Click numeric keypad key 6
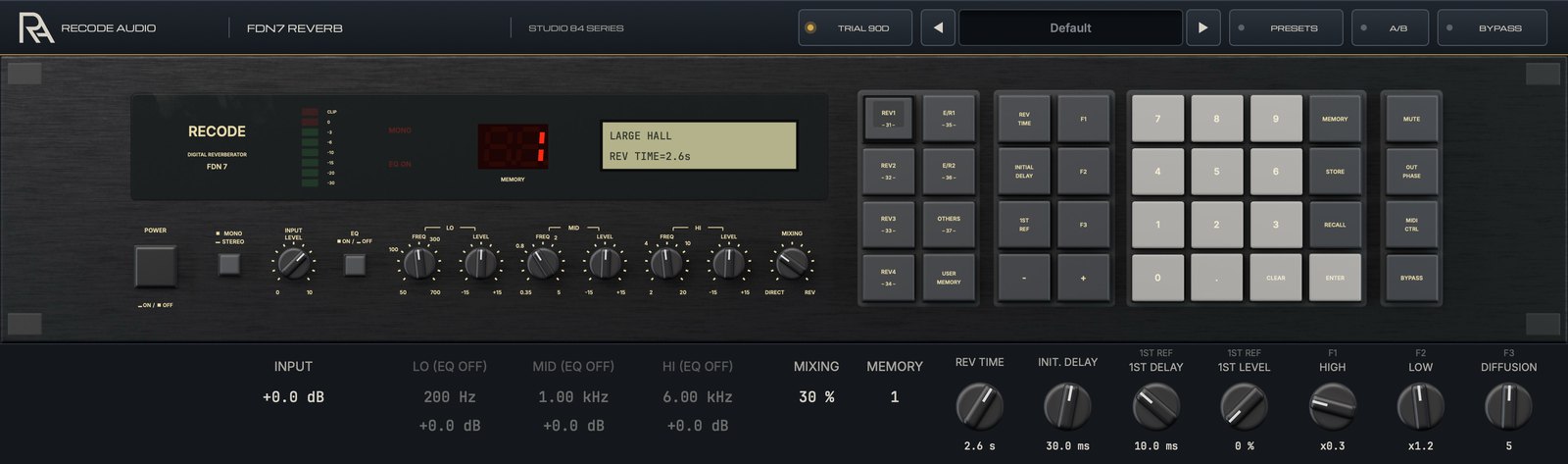1568x464 pixels. 1276,172
